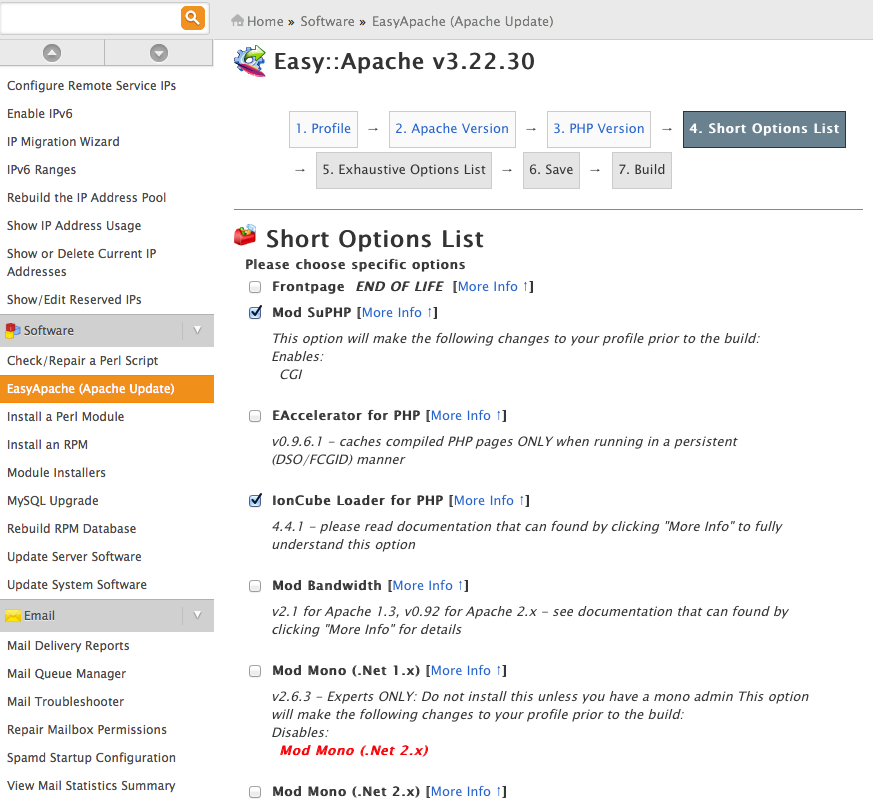Go to step 2. Apache Version
The width and height of the screenshot is (873, 804).
452,129
